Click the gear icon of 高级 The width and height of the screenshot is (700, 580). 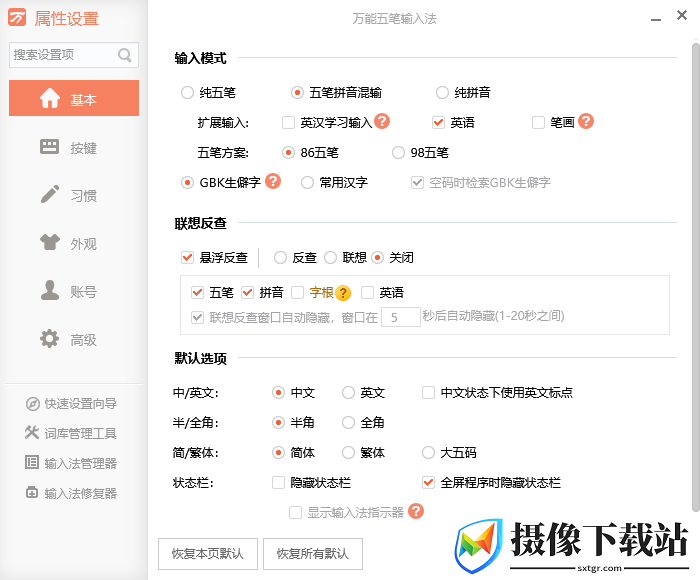49,338
